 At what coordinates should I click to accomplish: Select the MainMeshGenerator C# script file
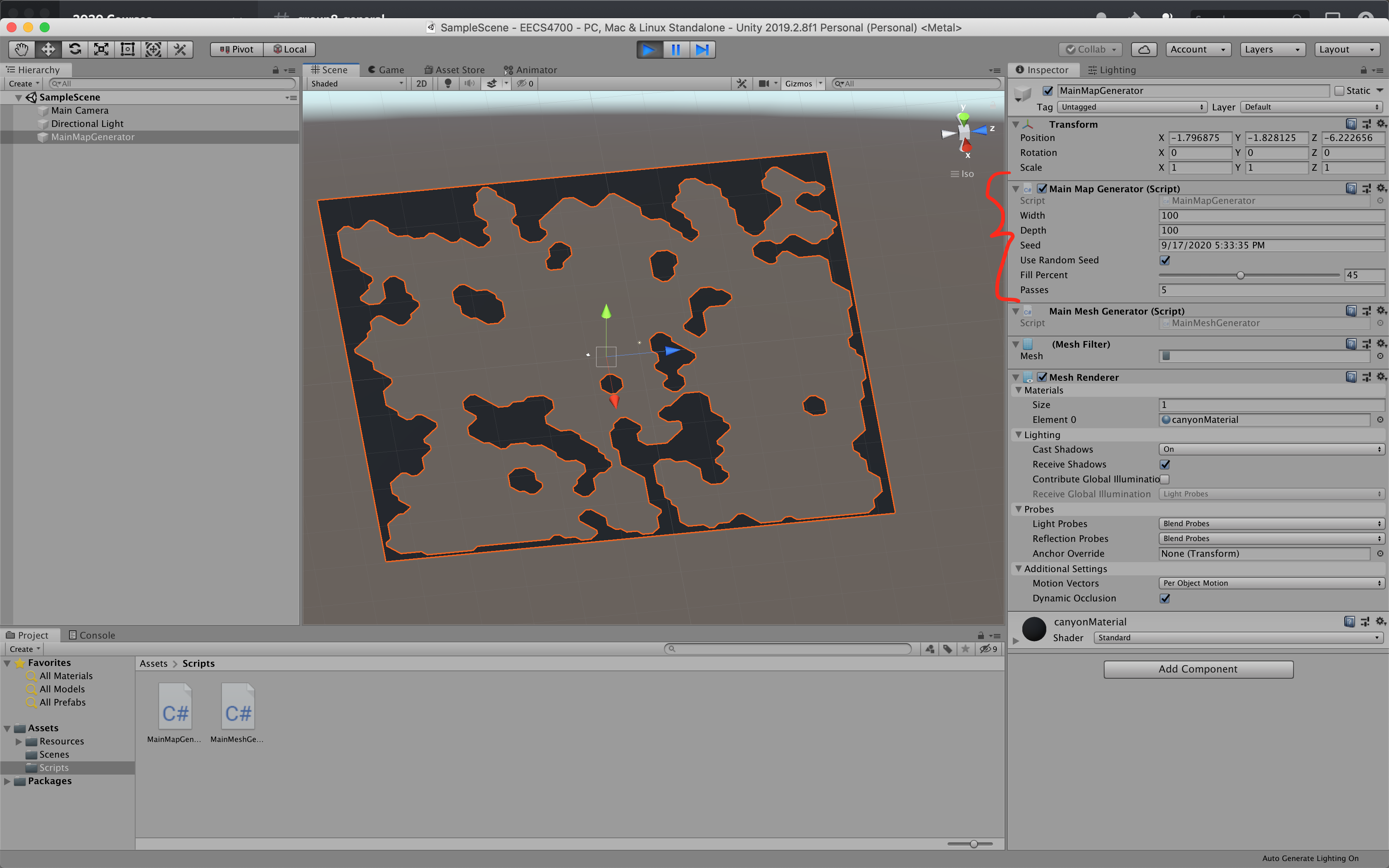(x=237, y=713)
